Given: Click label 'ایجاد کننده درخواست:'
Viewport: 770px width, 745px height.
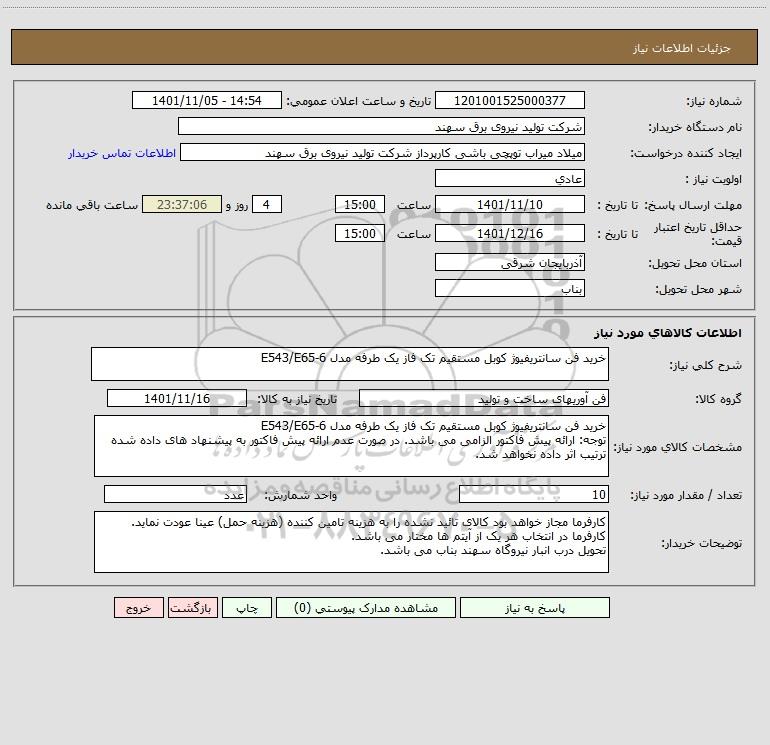Looking at the screenshot, I should click(x=686, y=154).
